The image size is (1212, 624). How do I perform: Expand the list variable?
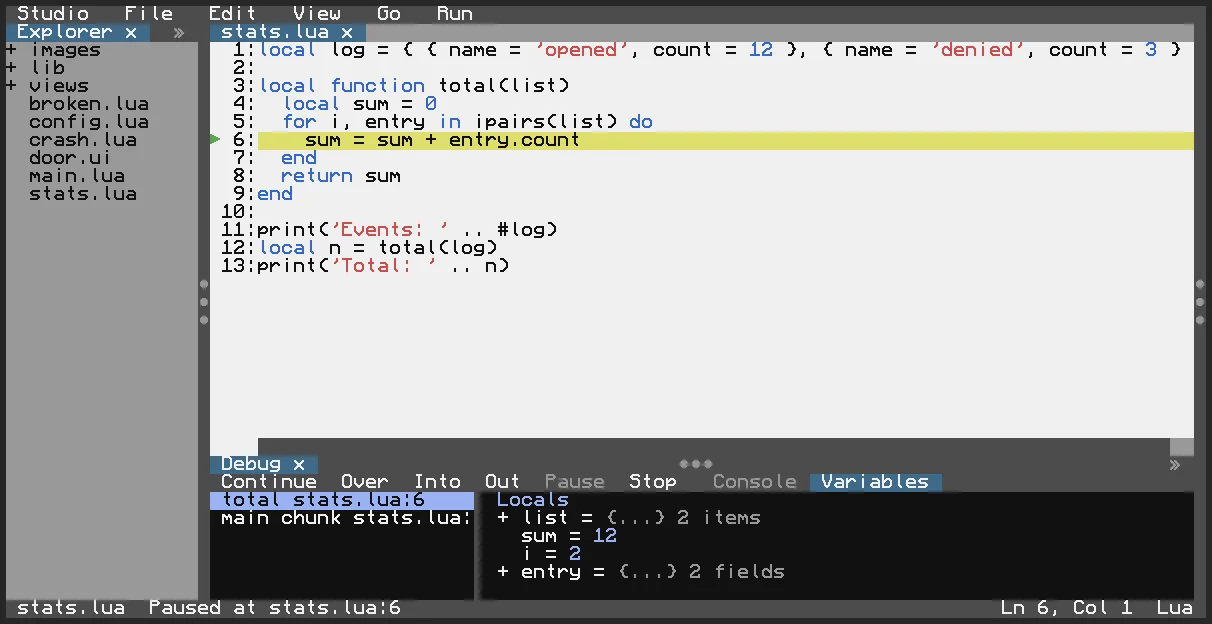point(503,518)
